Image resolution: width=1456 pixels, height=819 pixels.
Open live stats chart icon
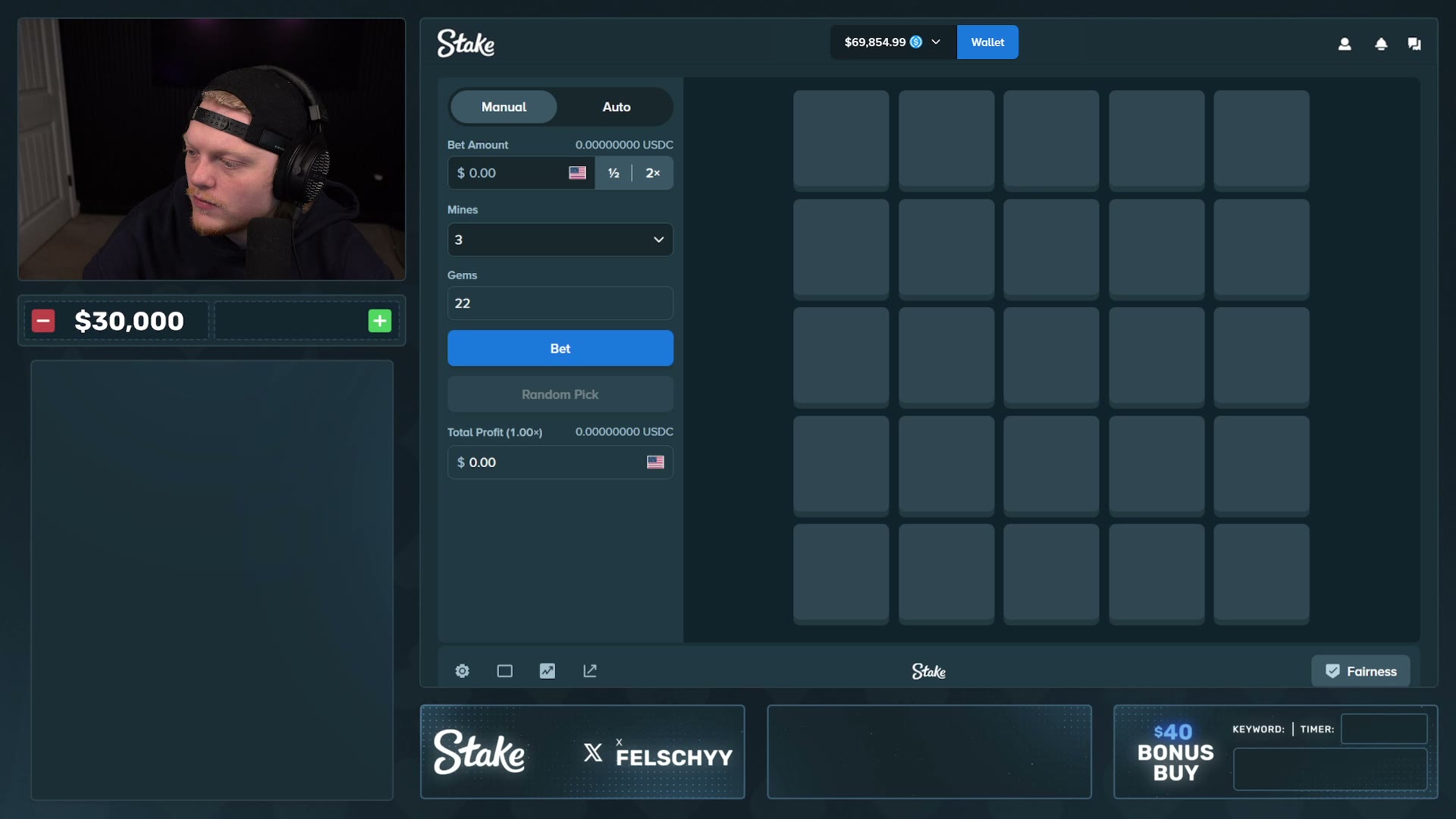548,671
